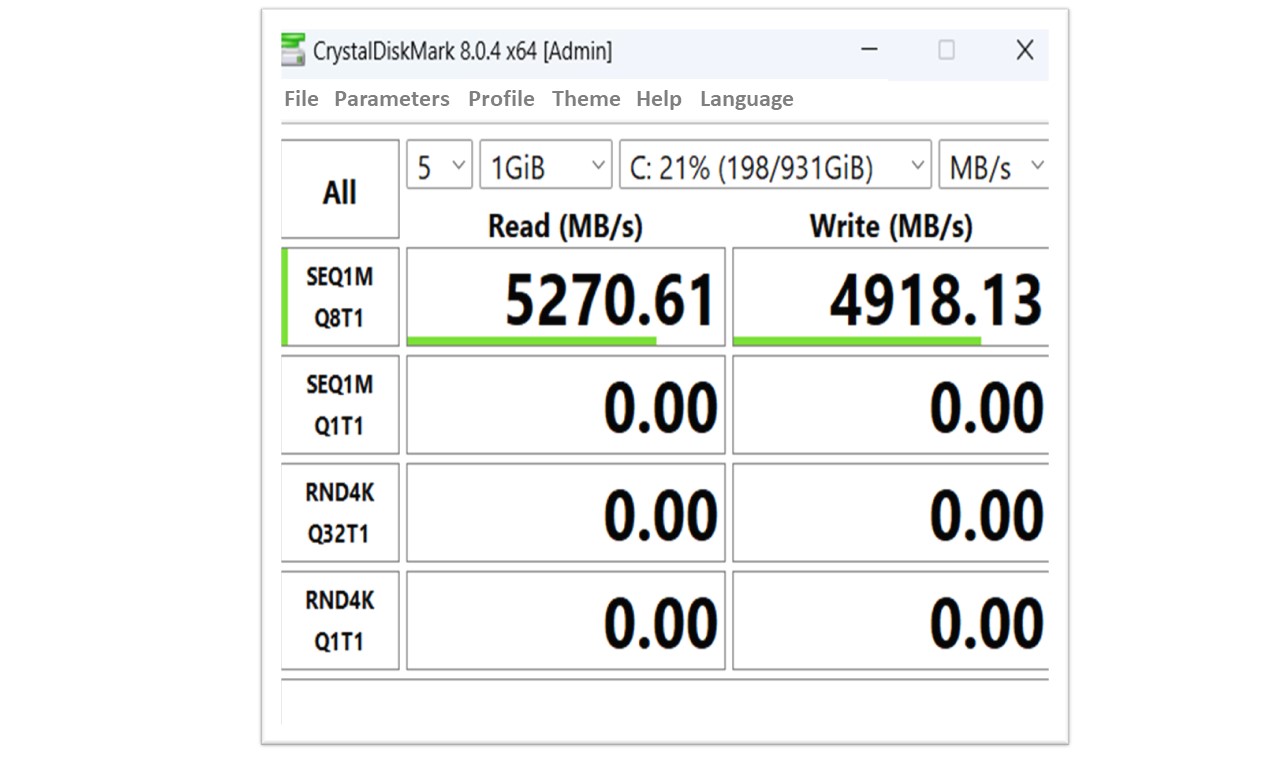Viewport: 1280px width, 768px height.
Task: Click the empty comment field at the bottom
Action: [x=665, y=702]
